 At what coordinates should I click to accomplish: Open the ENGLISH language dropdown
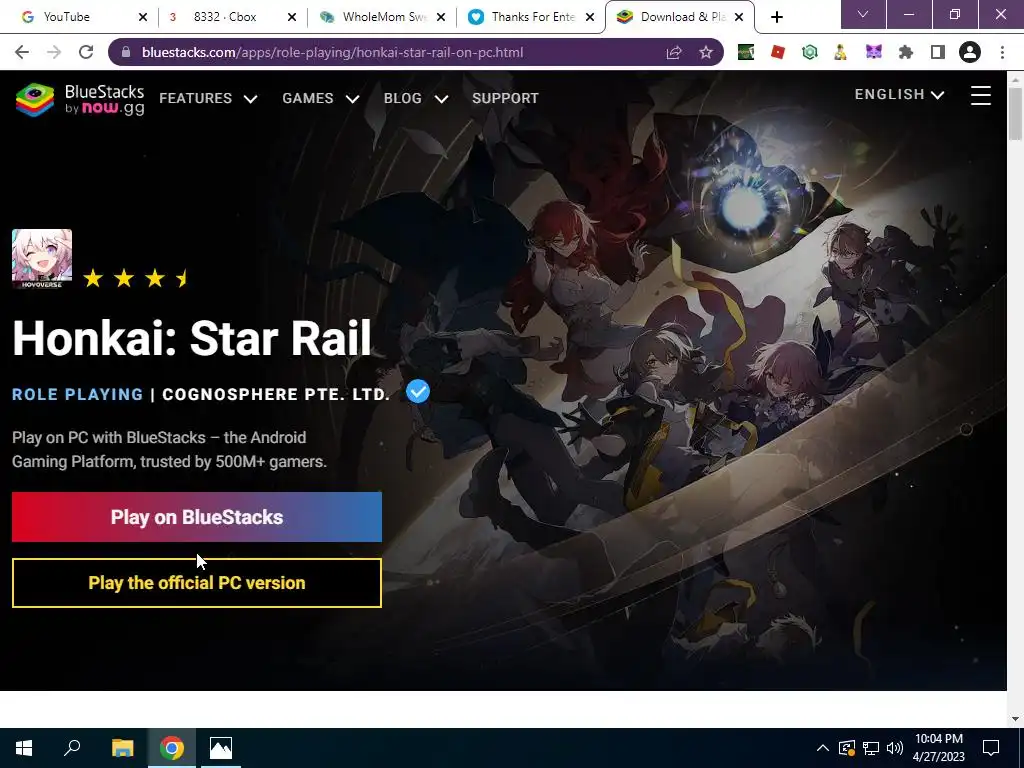tap(899, 95)
